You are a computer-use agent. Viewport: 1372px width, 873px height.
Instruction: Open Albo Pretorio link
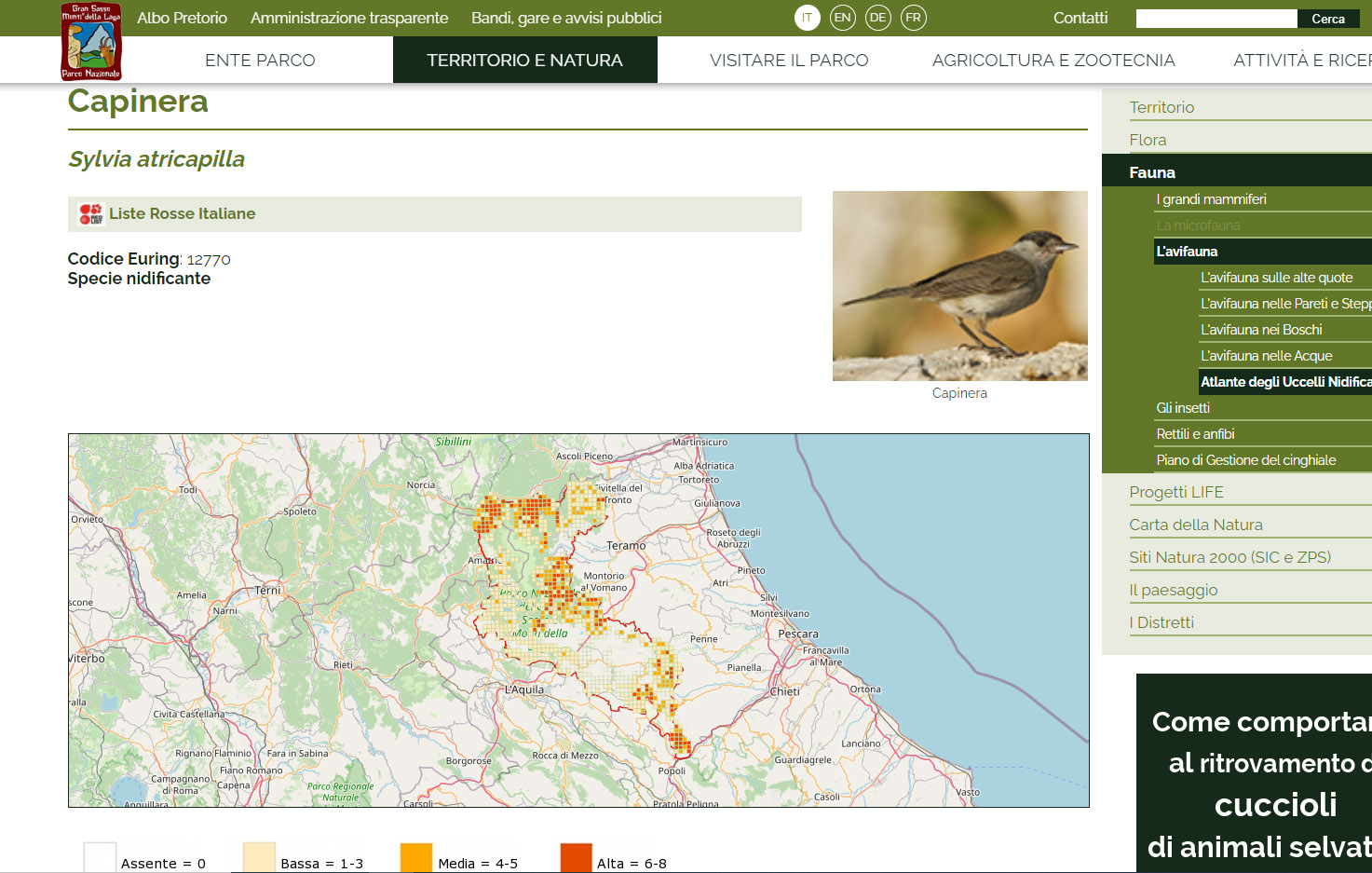(182, 18)
